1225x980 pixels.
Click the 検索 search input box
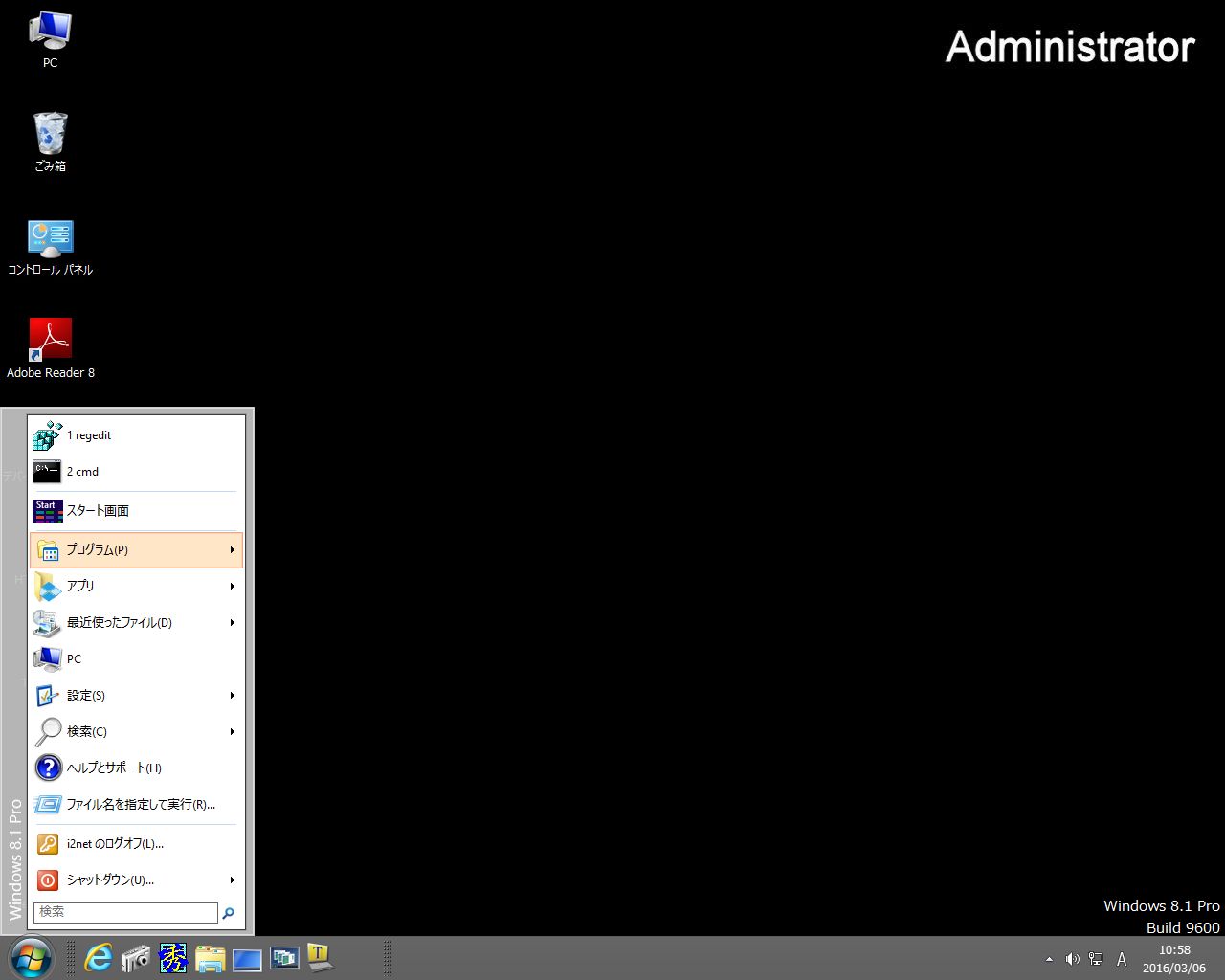coord(125,912)
